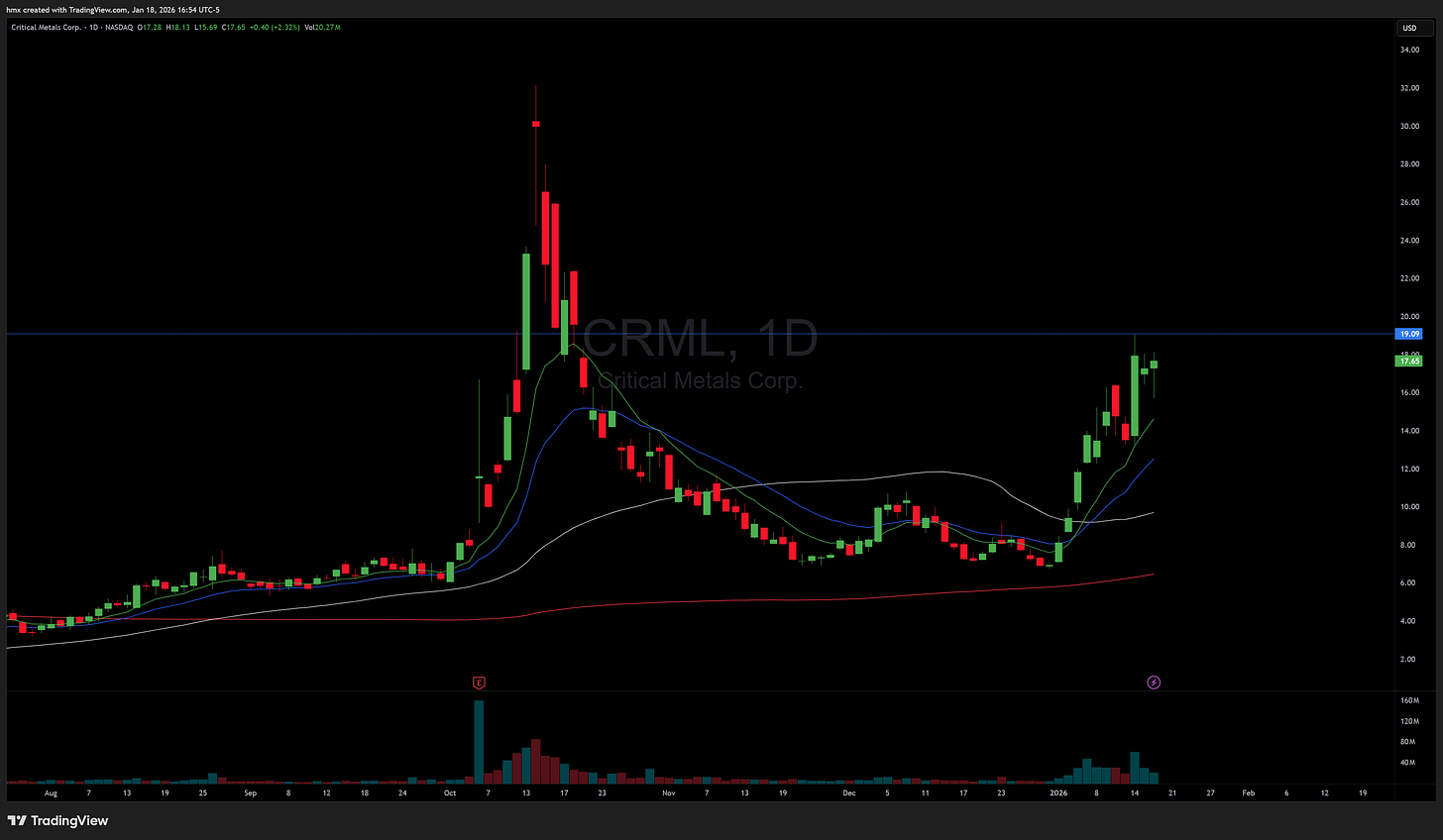Click the 'hmx created with TradingView.com' header text
The image size is (1443, 840).
point(66,10)
